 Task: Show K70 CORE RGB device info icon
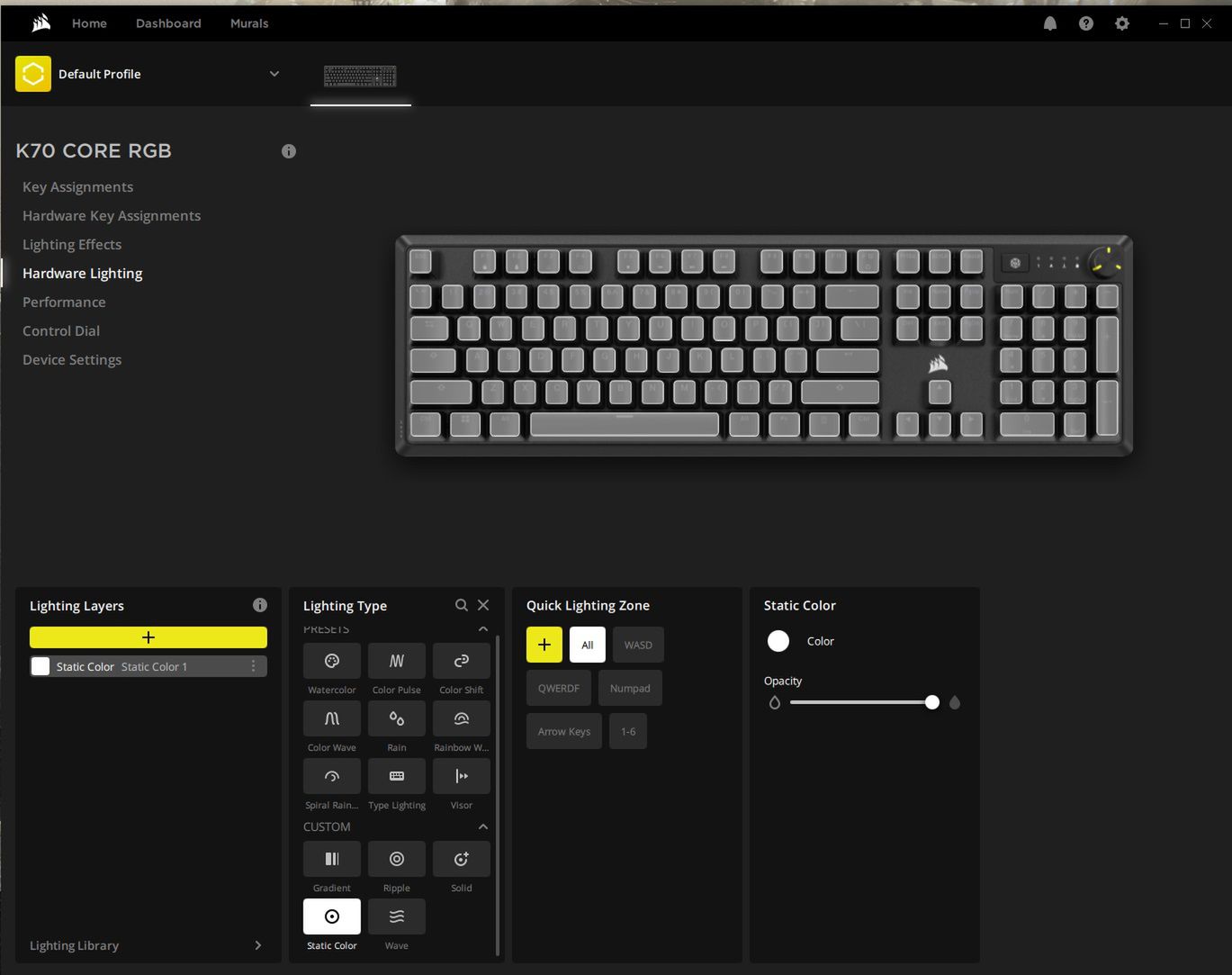[288, 151]
